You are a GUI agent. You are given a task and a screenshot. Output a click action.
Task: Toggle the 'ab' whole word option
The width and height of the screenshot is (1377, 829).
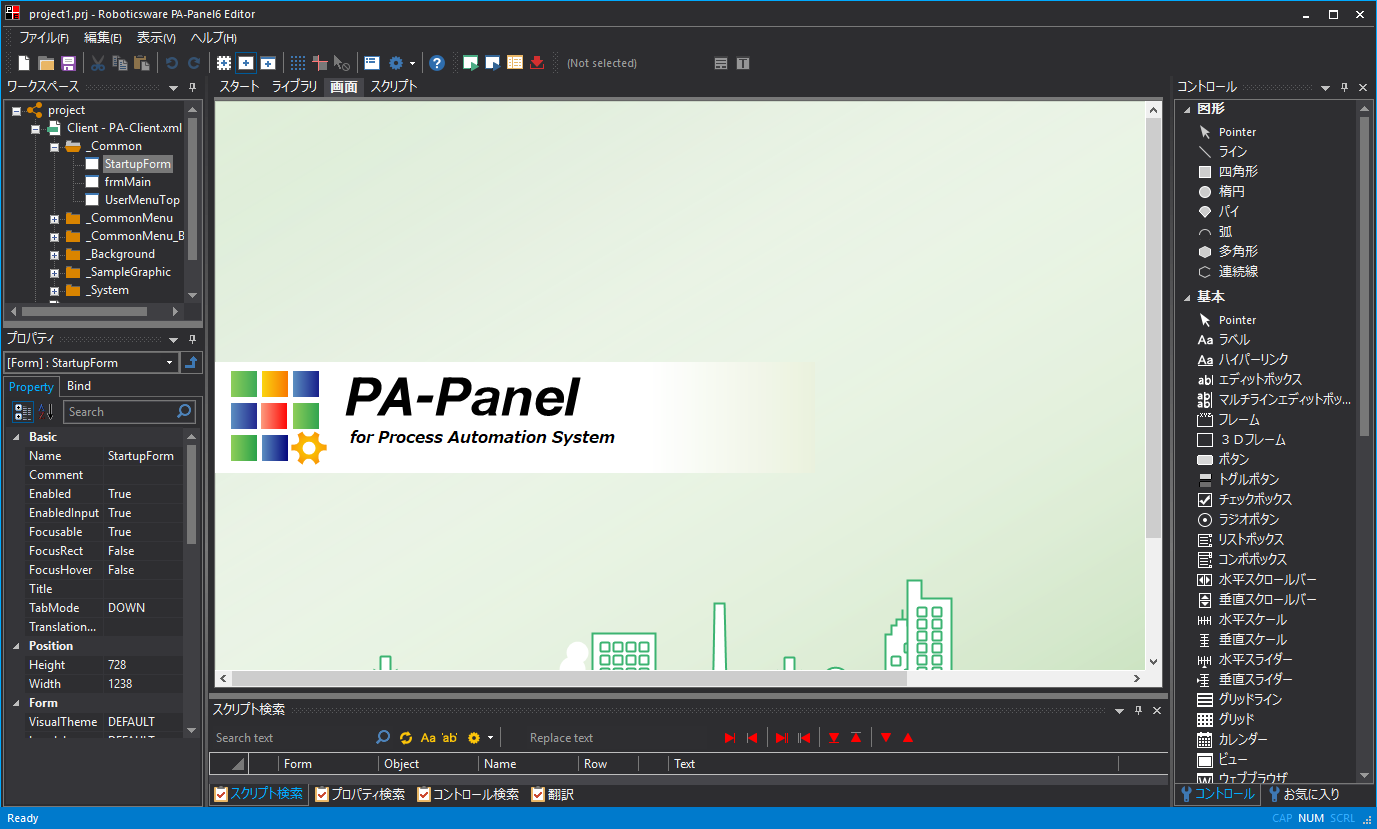click(x=450, y=738)
